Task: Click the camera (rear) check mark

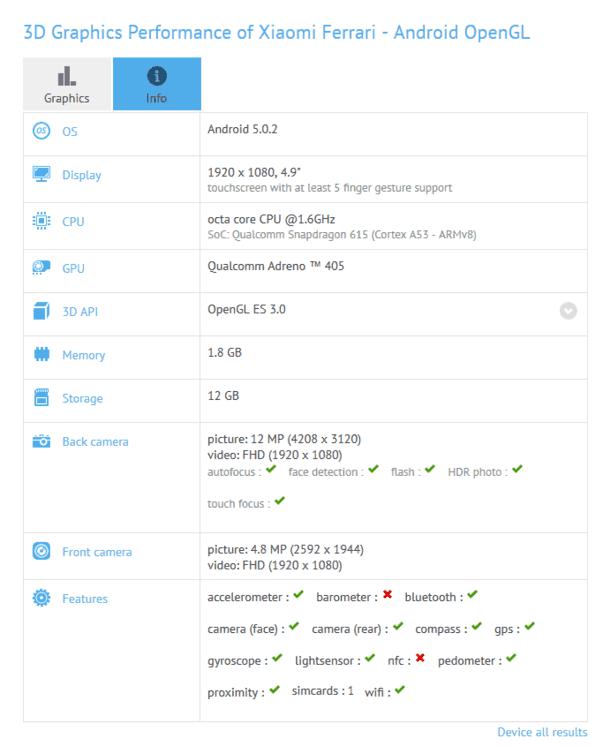Action: tap(398, 626)
